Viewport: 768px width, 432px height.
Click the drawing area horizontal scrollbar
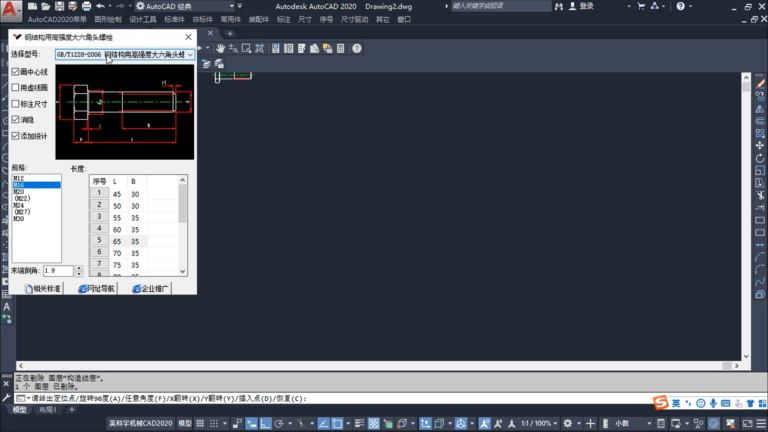pyautogui.click(x=378, y=365)
